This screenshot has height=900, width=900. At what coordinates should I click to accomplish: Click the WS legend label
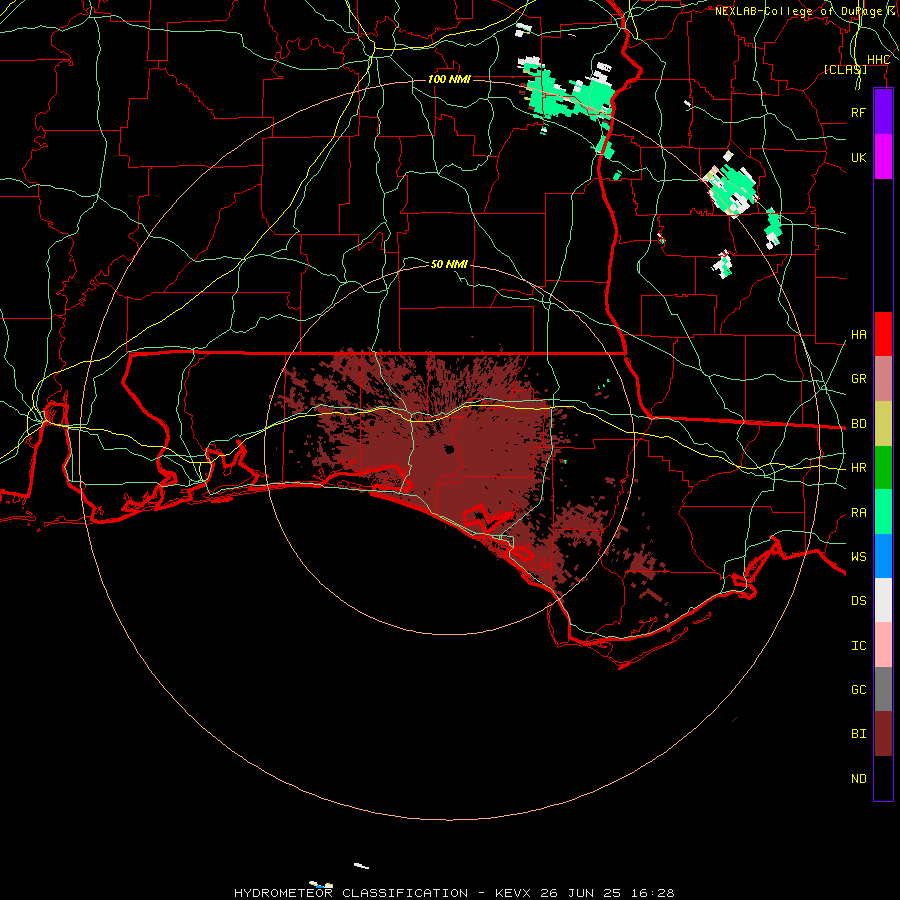click(858, 557)
